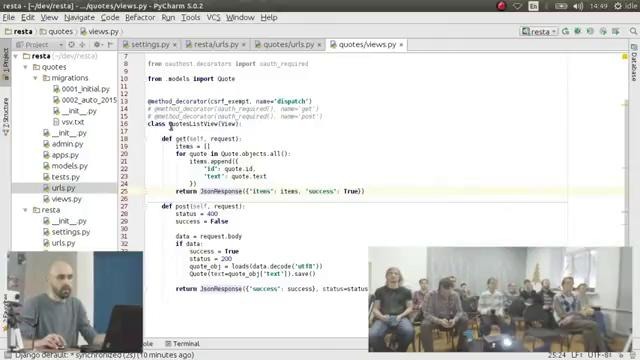Click the 'def post(self, request):' line
This screenshot has height=360, width=640.
pyautogui.click(x=203, y=207)
